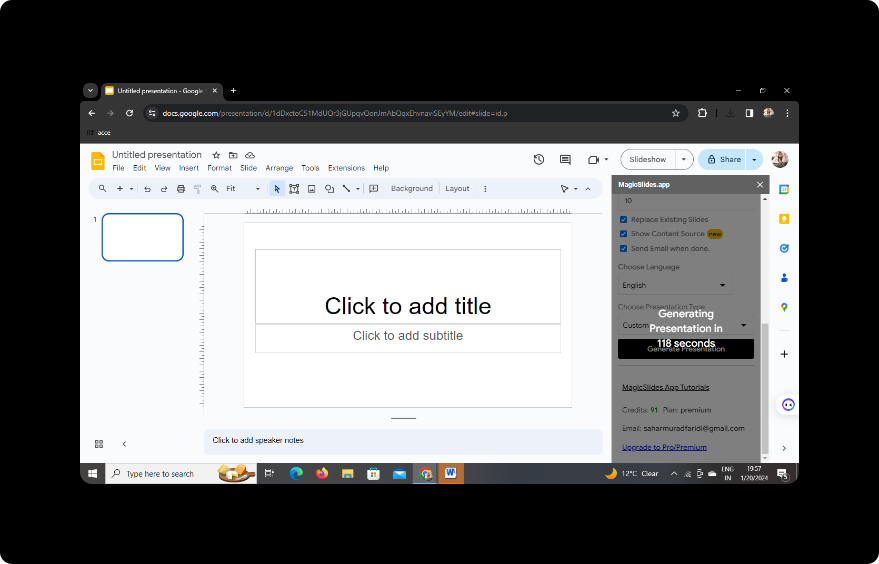
Task: Choose the Select cursor tool
Action: [277, 189]
